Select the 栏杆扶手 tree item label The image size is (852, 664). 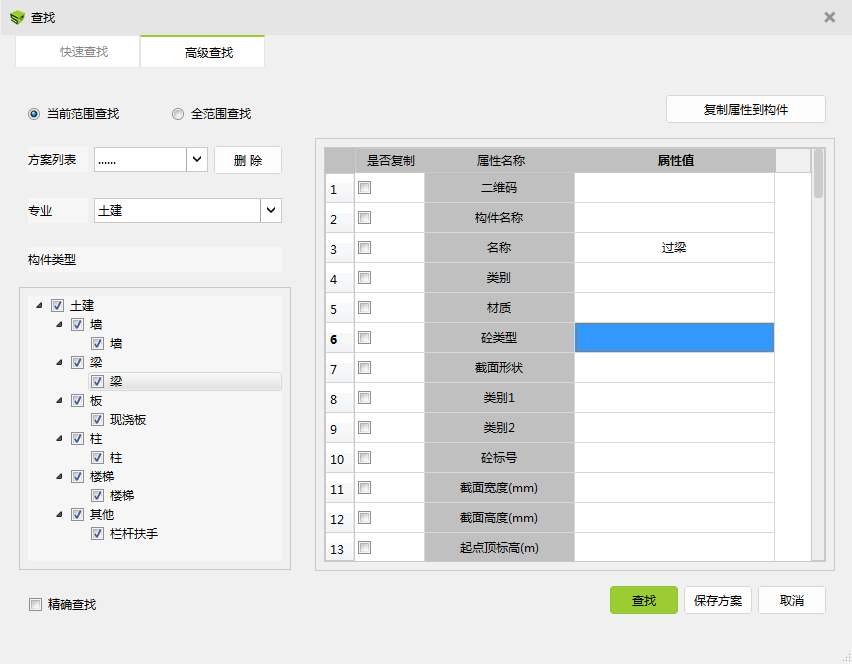click(x=134, y=534)
